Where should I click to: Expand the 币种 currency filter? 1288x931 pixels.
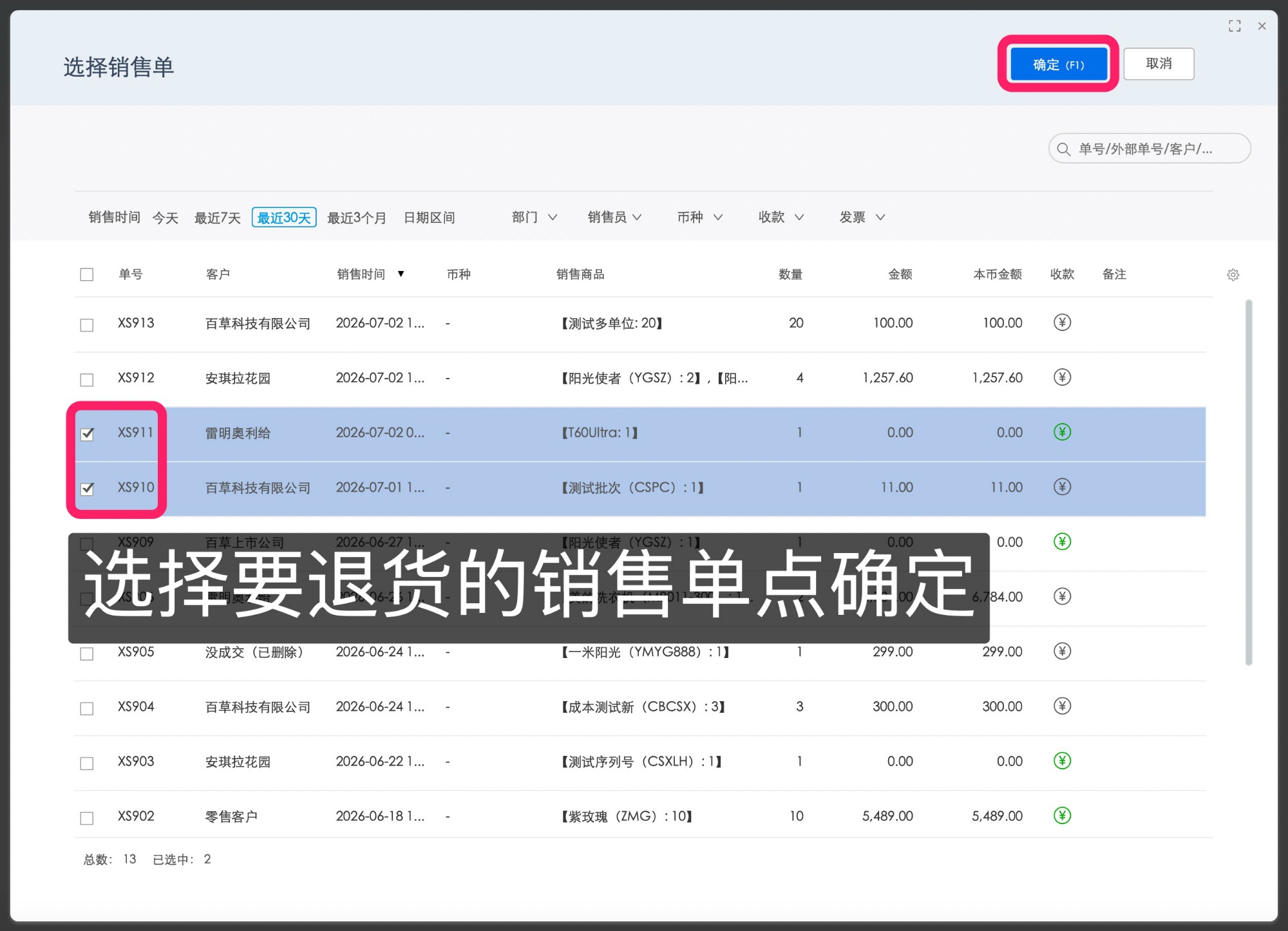[x=700, y=218]
